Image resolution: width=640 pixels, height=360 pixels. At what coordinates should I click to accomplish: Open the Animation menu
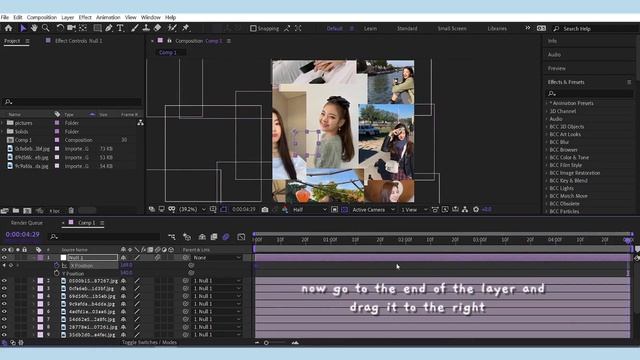tap(108, 18)
